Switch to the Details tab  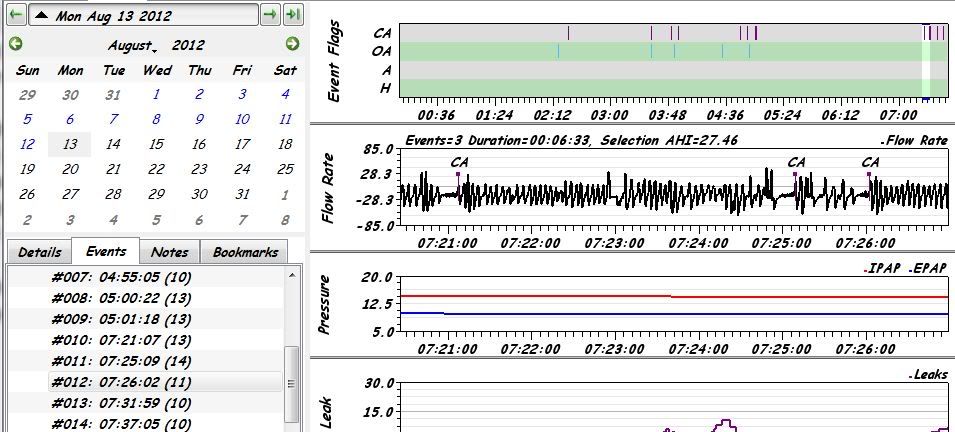coord(39,252)
